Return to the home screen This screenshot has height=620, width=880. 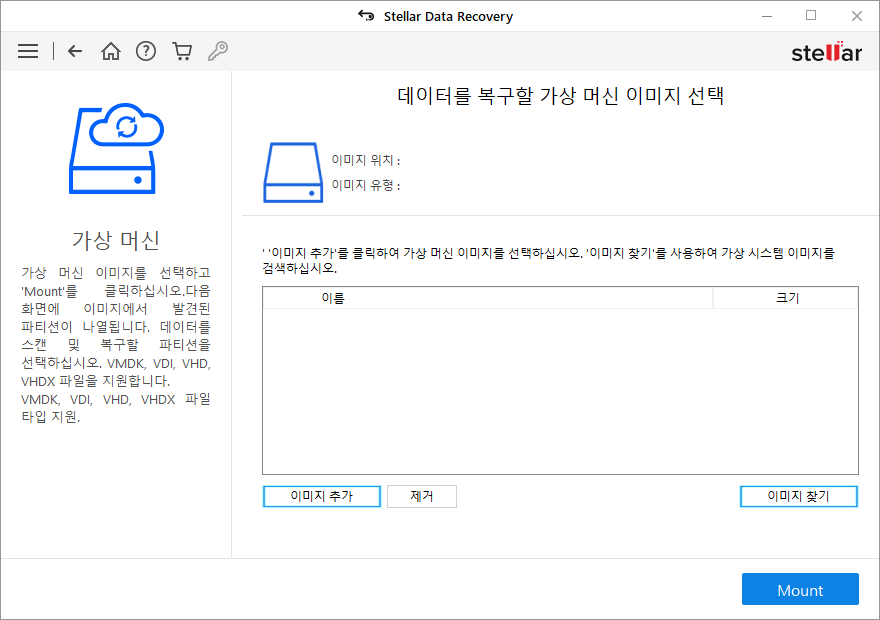point(111,51)
